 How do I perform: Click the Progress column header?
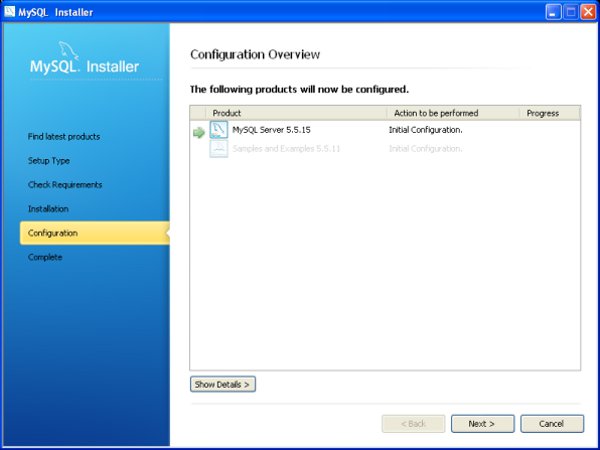[549, 113]
